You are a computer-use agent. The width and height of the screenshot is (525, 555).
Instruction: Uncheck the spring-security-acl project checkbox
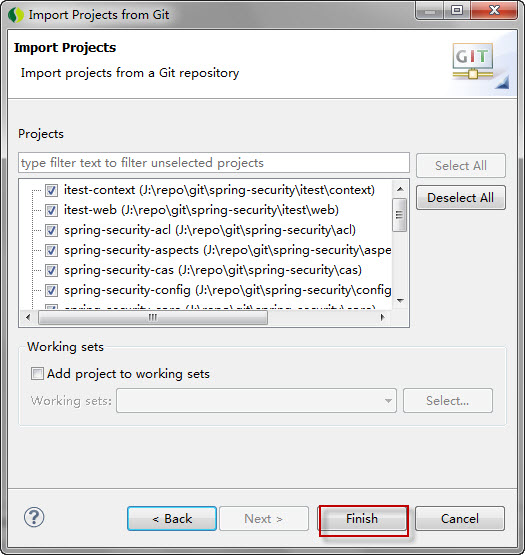pyautogui.click(x=51, y=230)
